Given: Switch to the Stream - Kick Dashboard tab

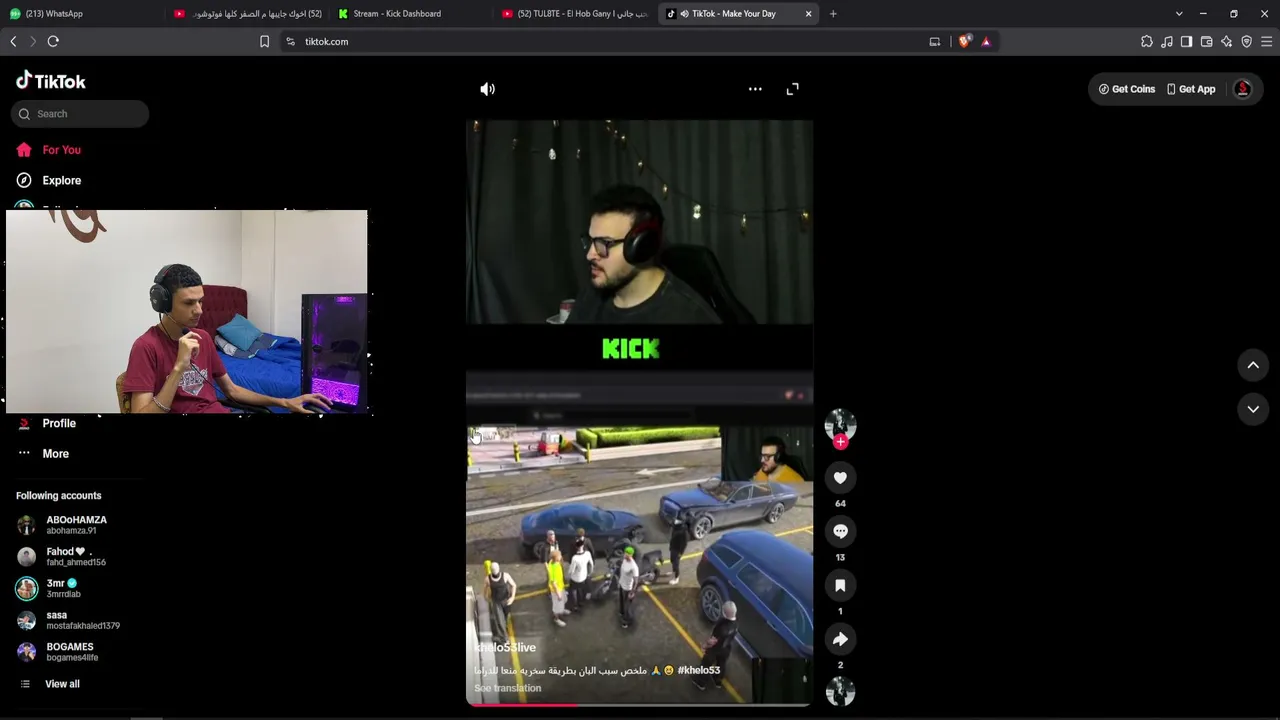Looking at the screenshot, I should 409,14.
